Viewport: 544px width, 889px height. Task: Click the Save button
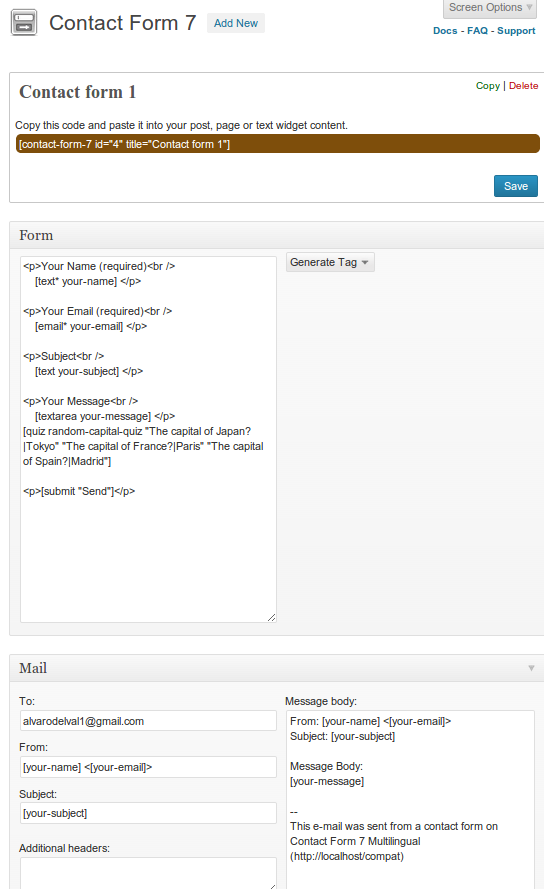516,186
